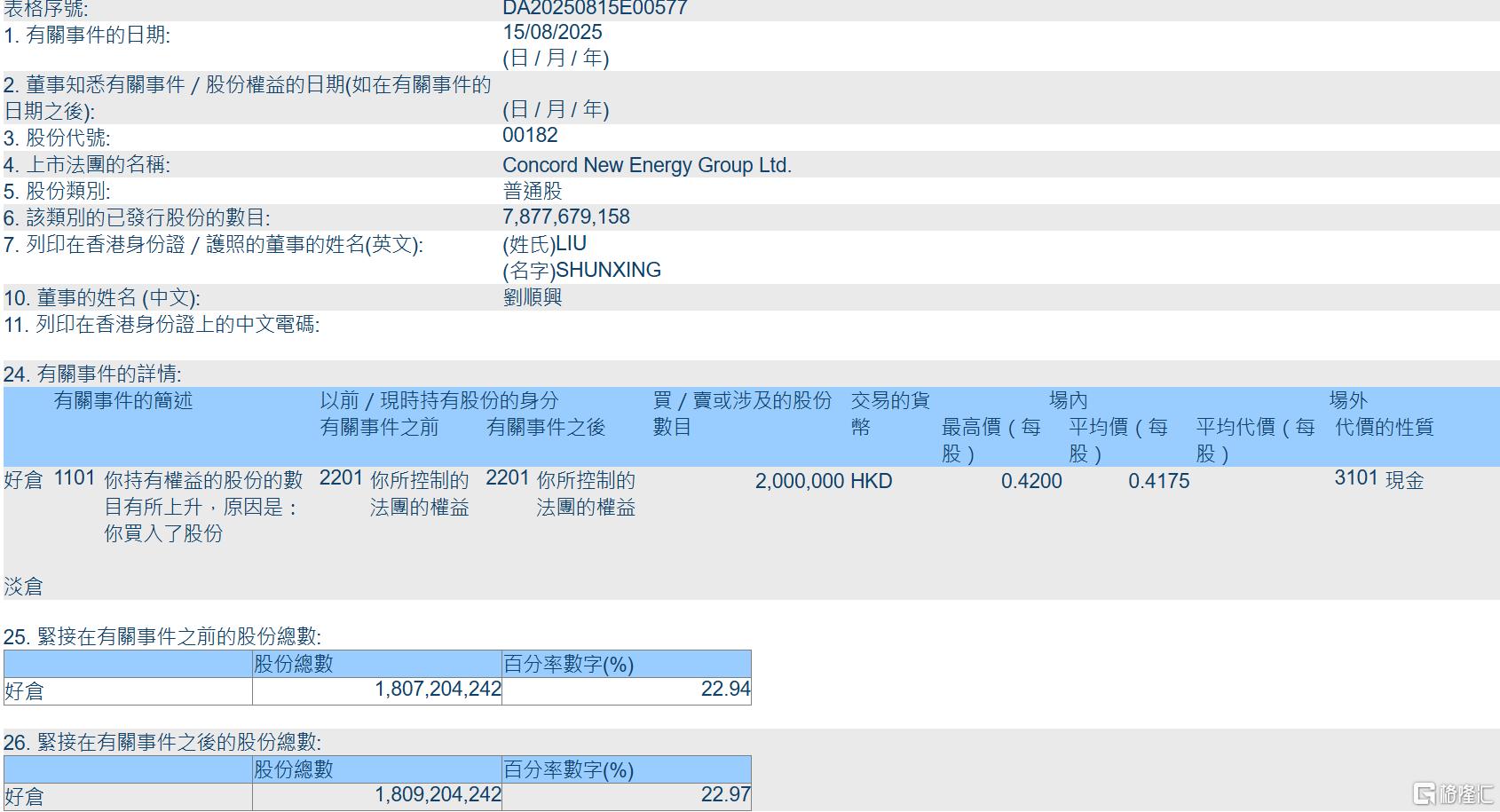Click column header 最高價（每股）
The width and height of the screenshot is (1500, 812).
[x=991, y=441]
